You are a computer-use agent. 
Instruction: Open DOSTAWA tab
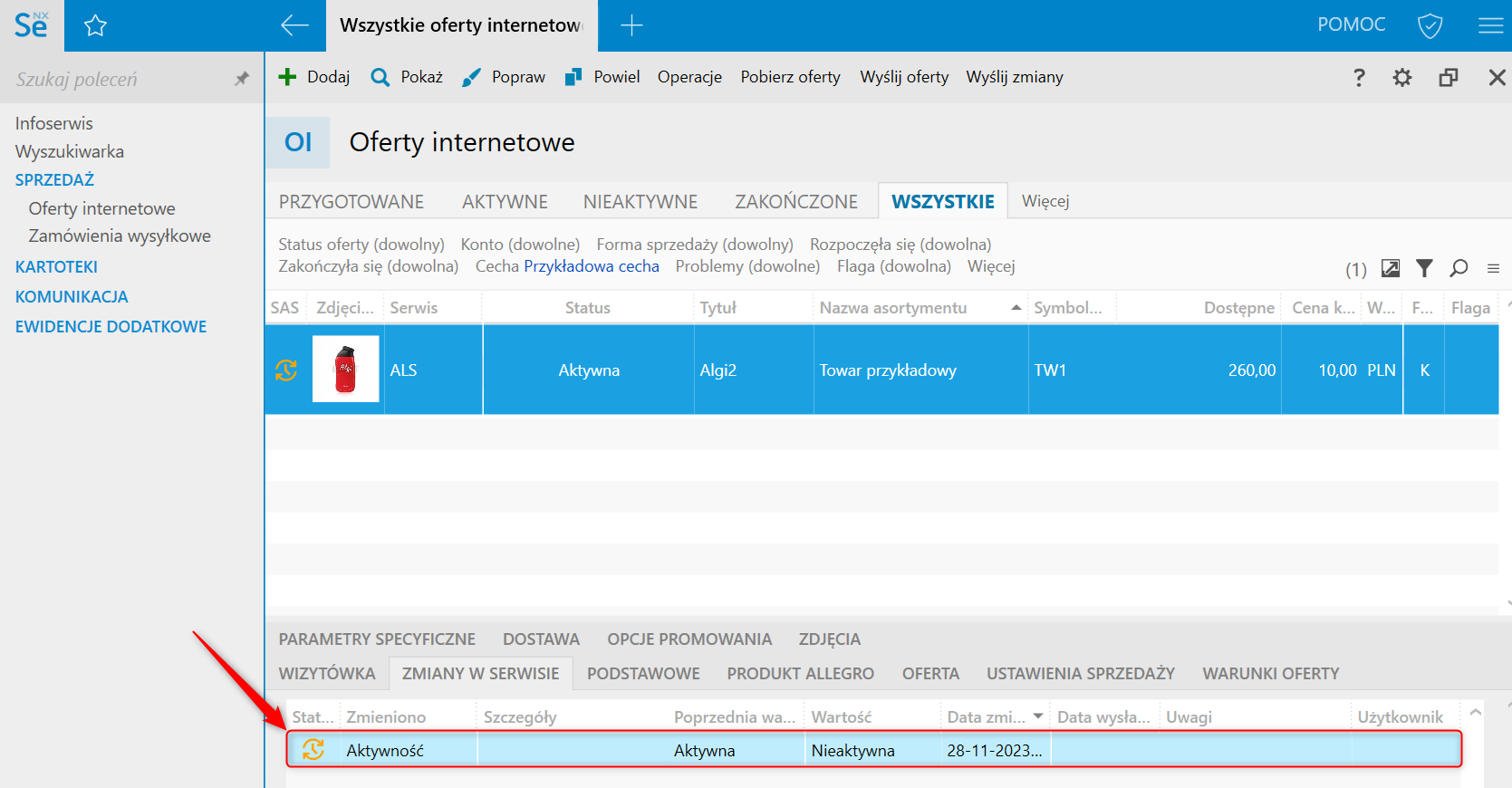point(541,639)
